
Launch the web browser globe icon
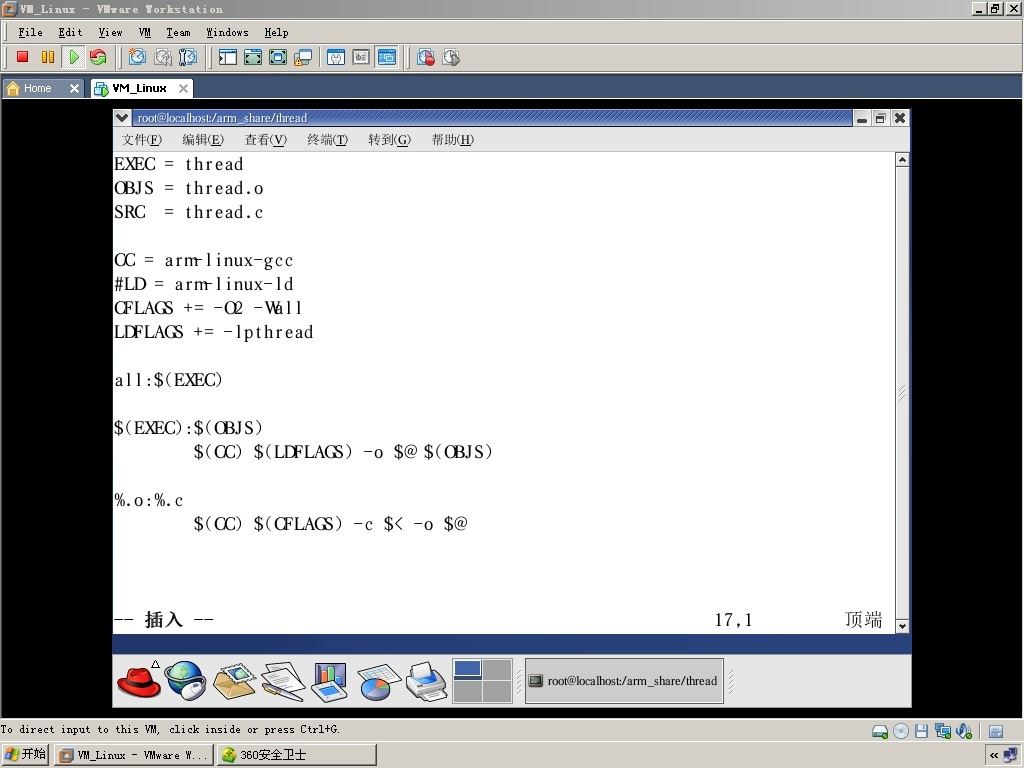[185, 680]
